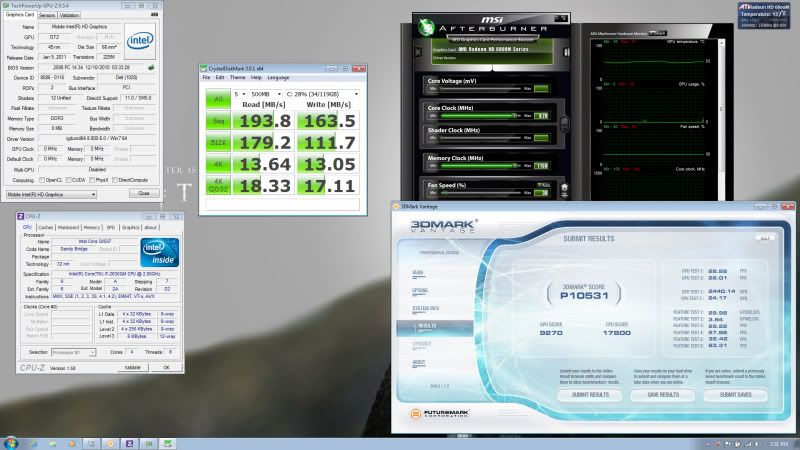Click the CrystalDiskMark taskbar icon
800x450 pixels.
(168, 443)
